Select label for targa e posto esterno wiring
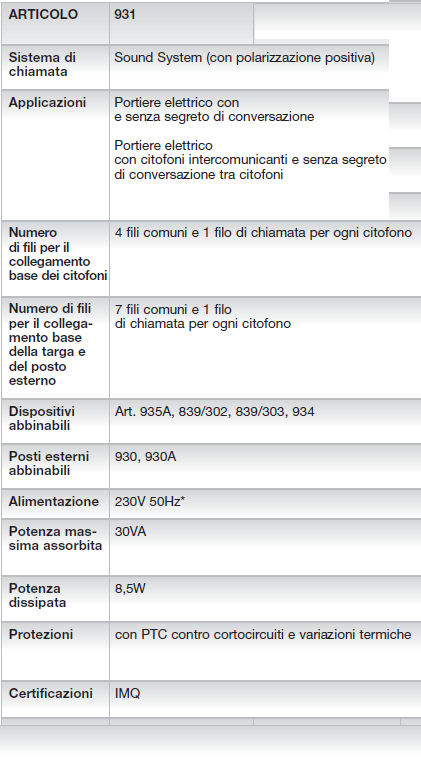The image size is (421, 759). click(50, 344)
